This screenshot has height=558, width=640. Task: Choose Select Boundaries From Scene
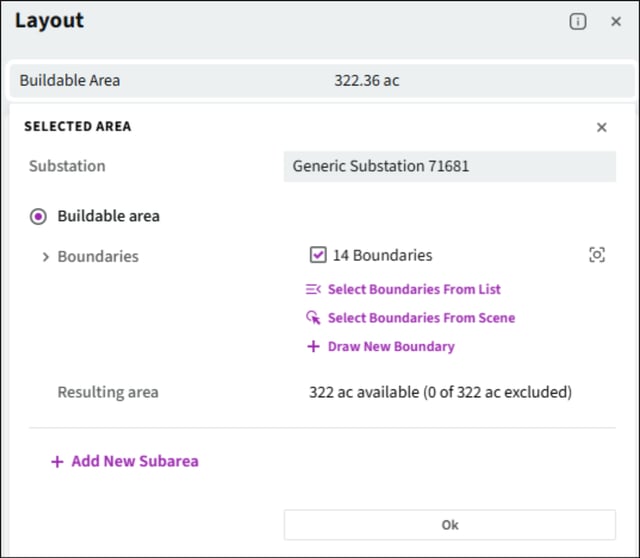(421, 318)
